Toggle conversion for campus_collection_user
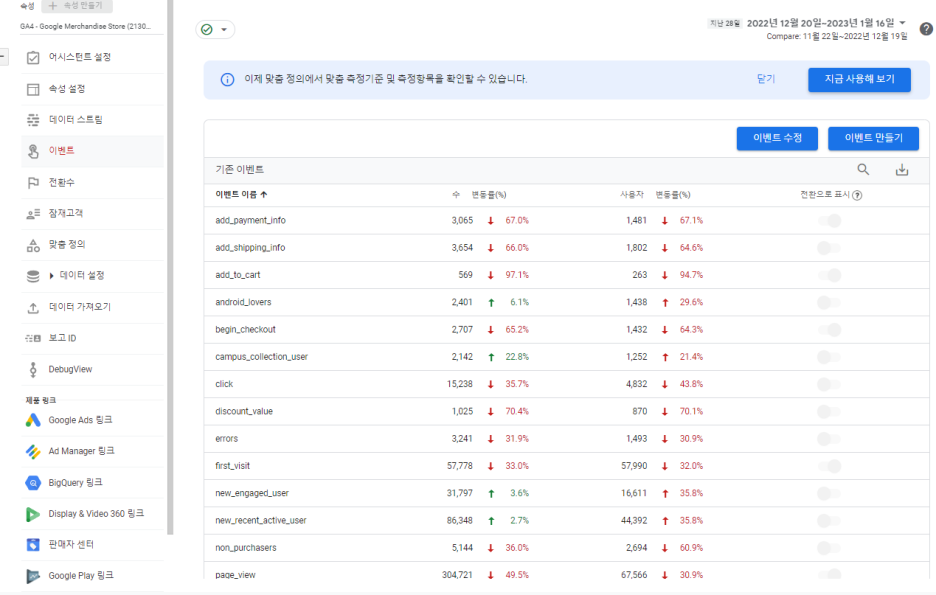The image size is (936, 595). 829,357
